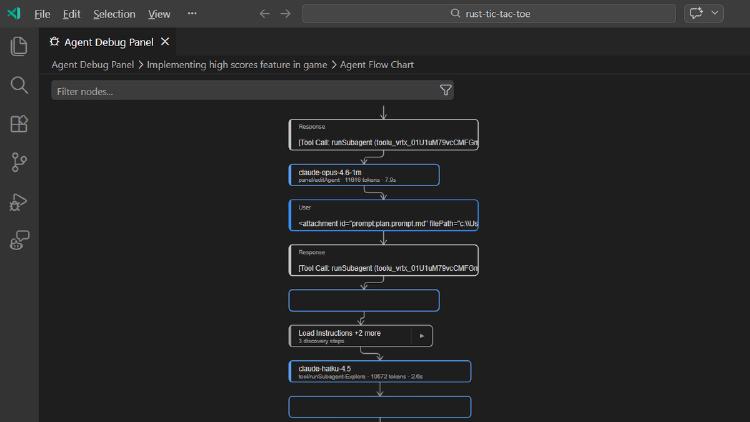Screen dimensions: 750x422
Task: Open the Selection menu
Action: [x=114, y=14]
